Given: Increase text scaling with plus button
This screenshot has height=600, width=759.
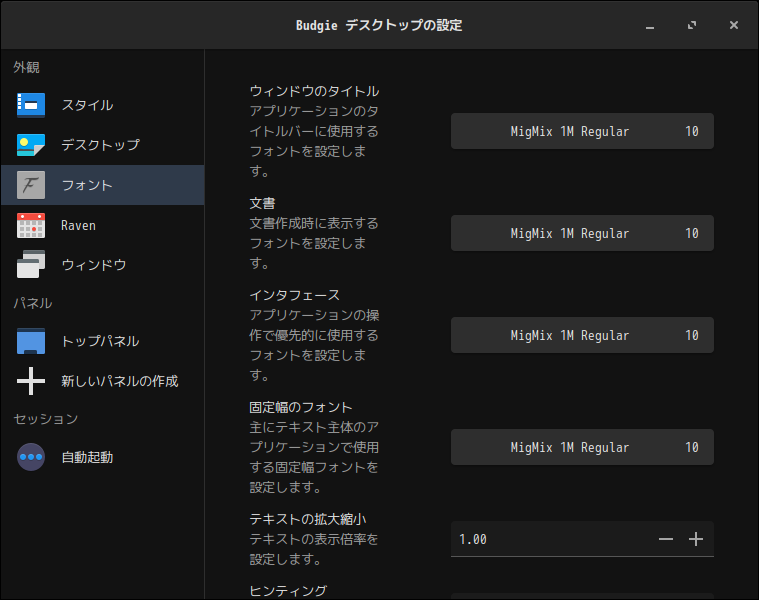Looking at the screenshot, I should (696, 539).
